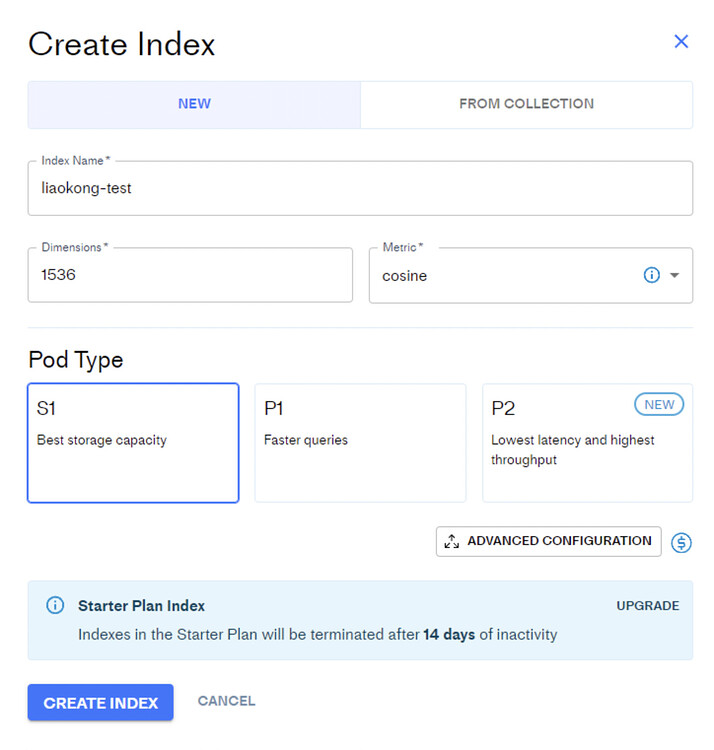The width and height of the screenshot is (714, 750).
Task: Click the info icon in Metric field
Action: tap(652, 275)
